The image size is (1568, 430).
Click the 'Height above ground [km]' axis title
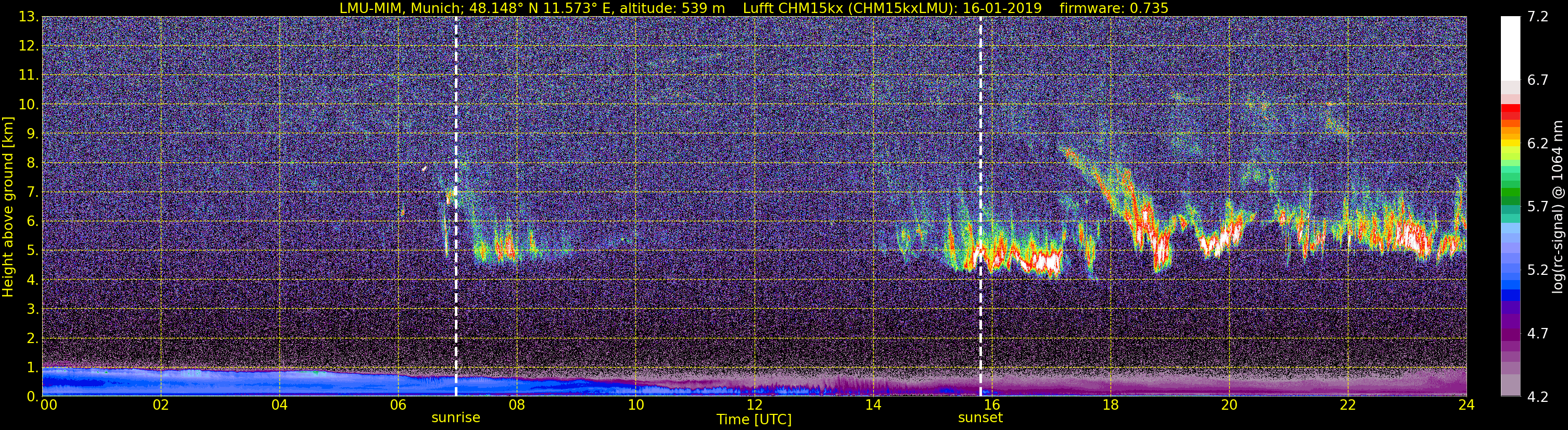click(x=8, y=207)
